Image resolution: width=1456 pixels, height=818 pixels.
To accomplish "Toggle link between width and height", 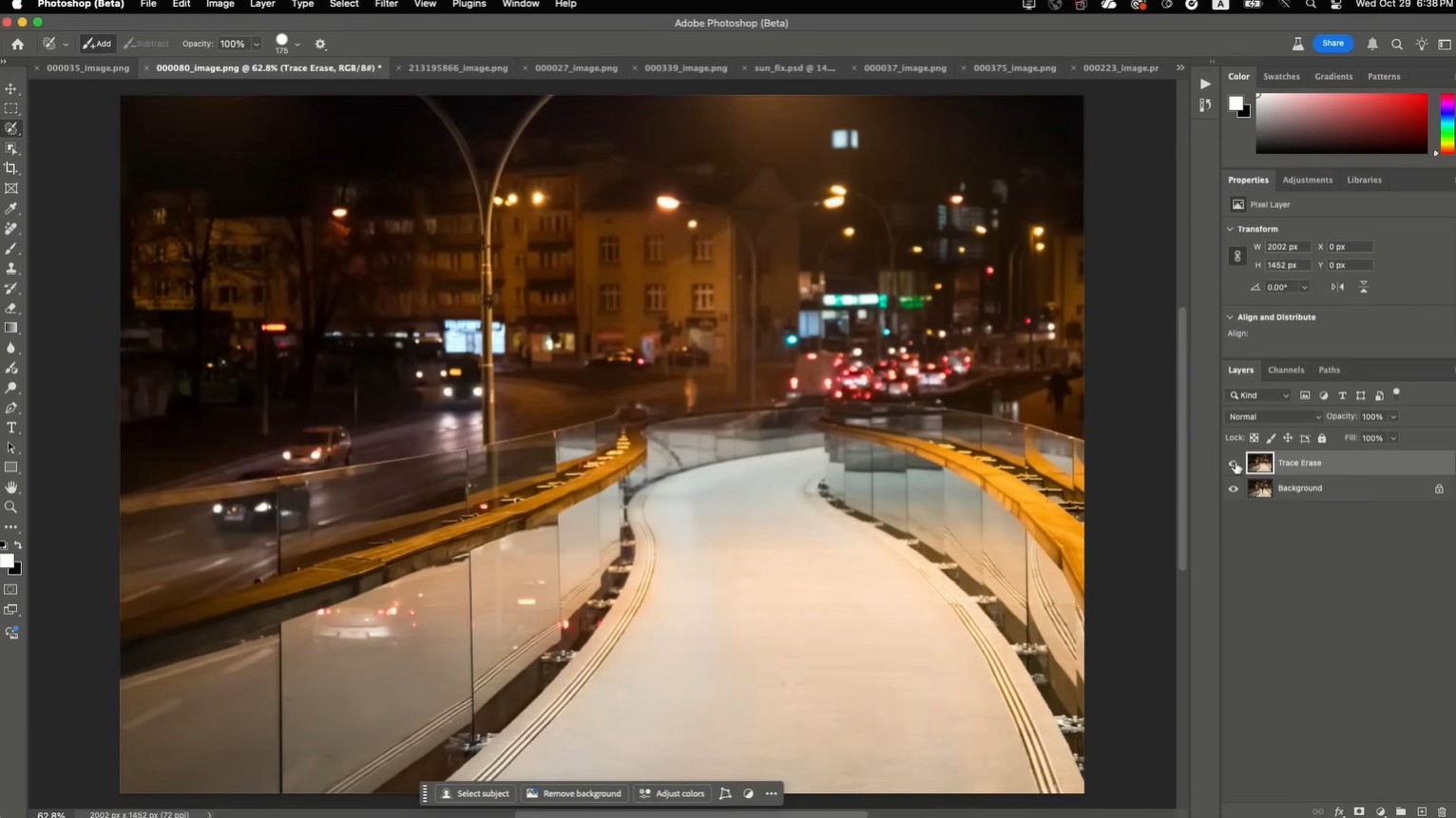I will pyautogui.click(x=1236, y=256).
